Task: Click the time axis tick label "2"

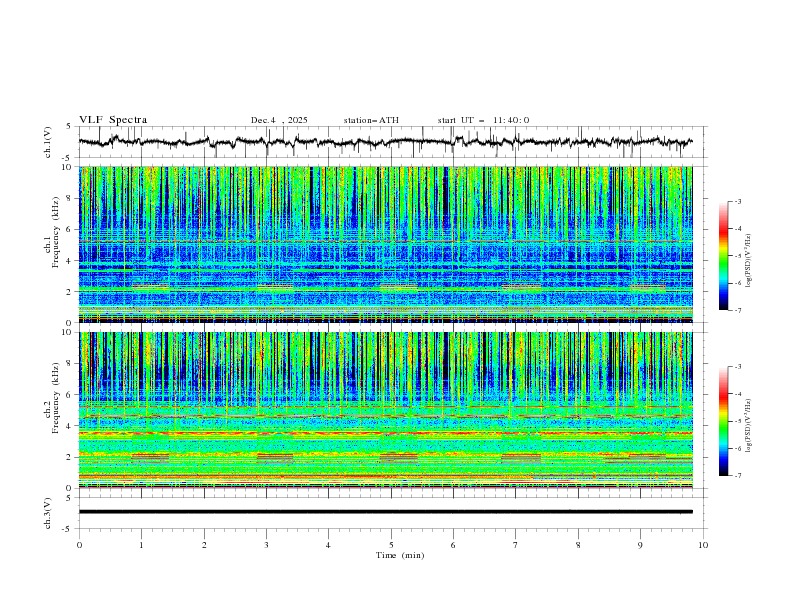Action: point(204,545)
